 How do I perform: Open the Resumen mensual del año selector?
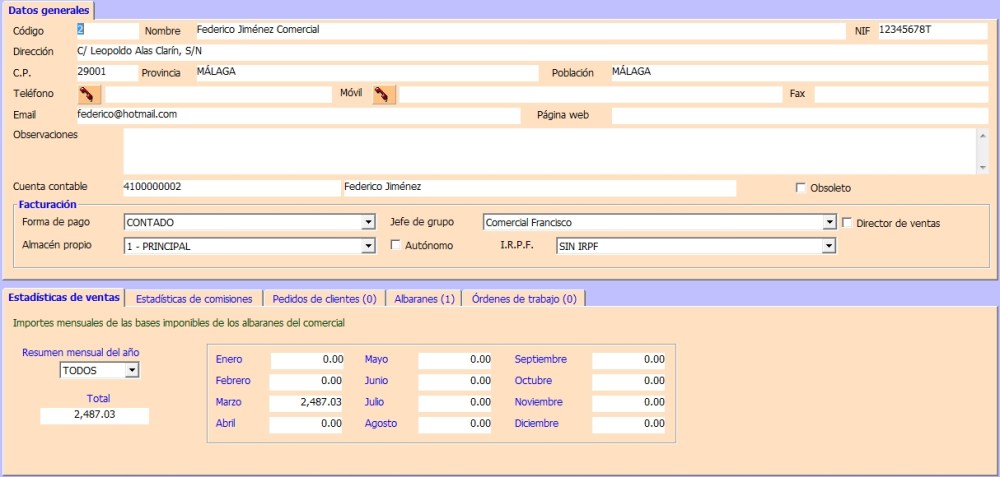point(132,371)
